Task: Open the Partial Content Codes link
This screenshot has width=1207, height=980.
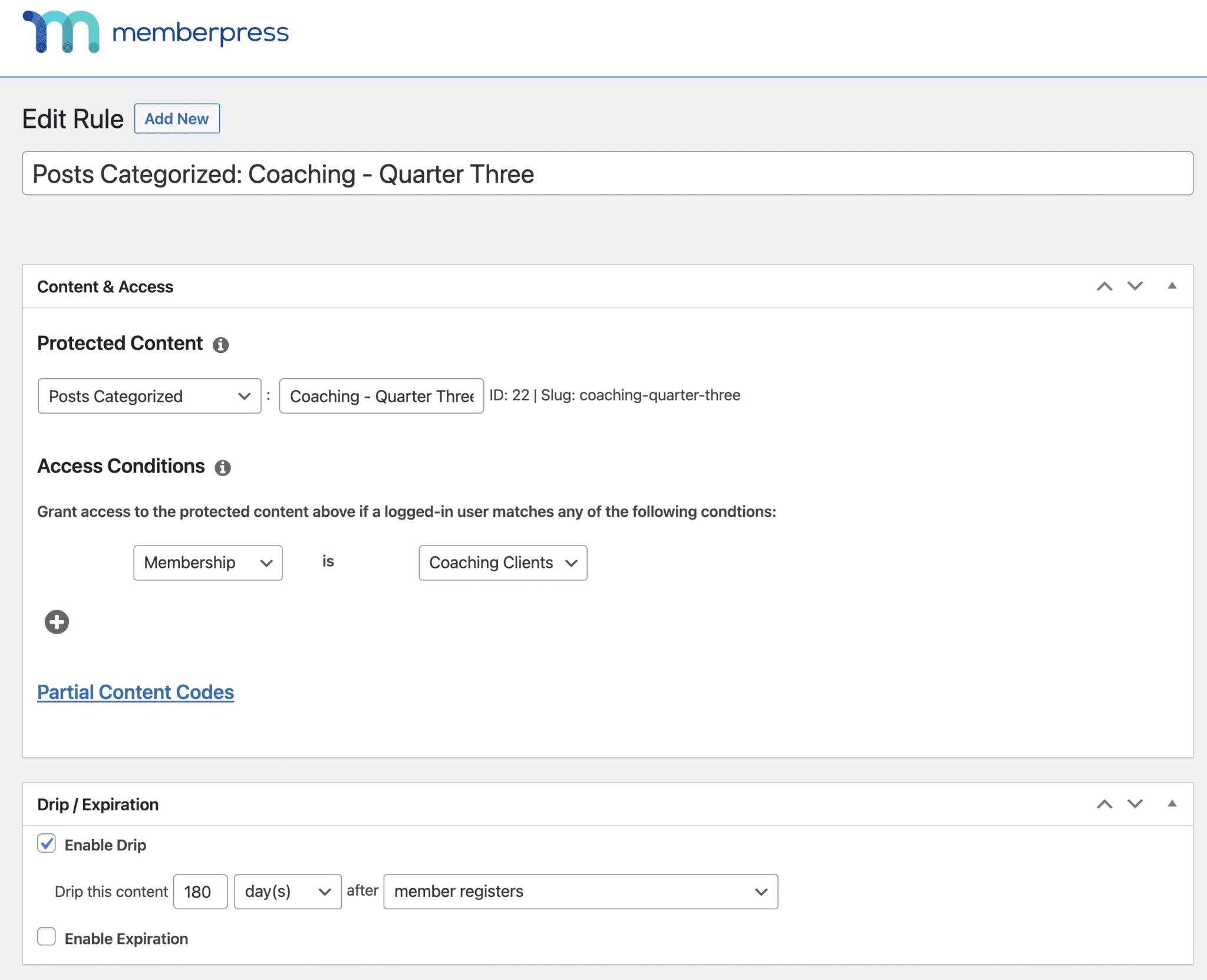Action: pyautogui.click(x=136, y=692)
